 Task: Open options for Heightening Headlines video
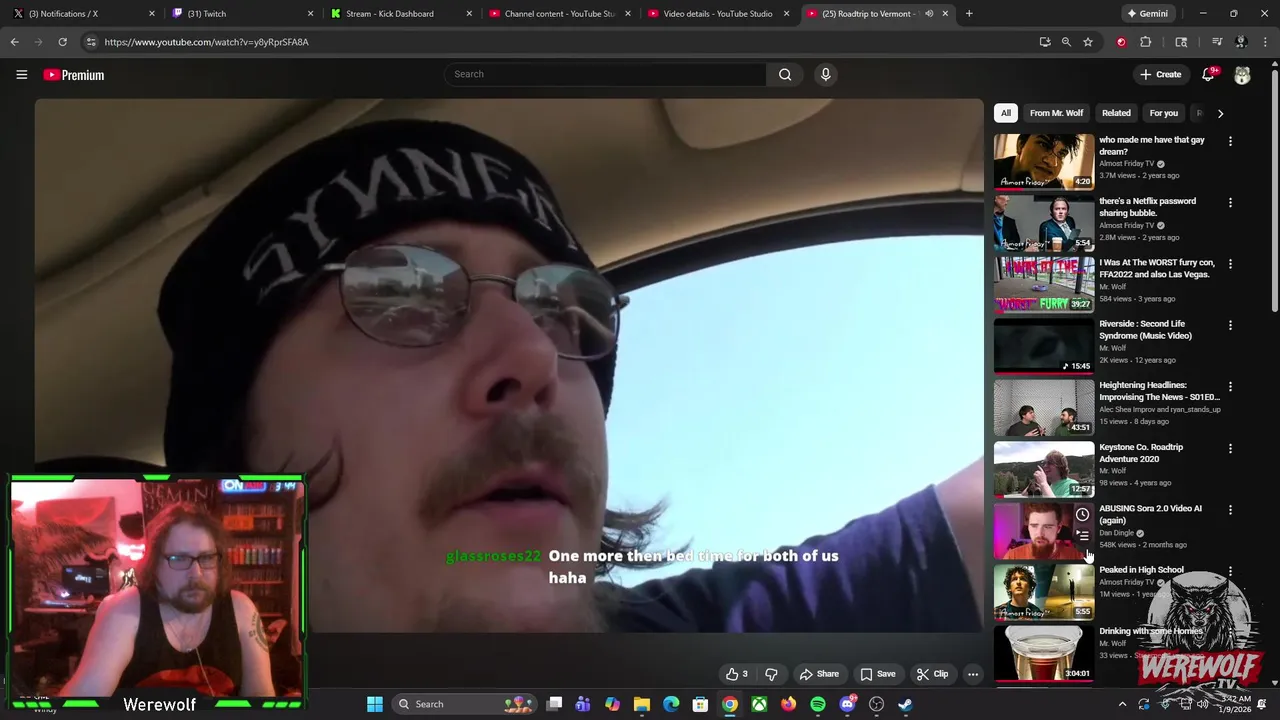pos(1230,386)
